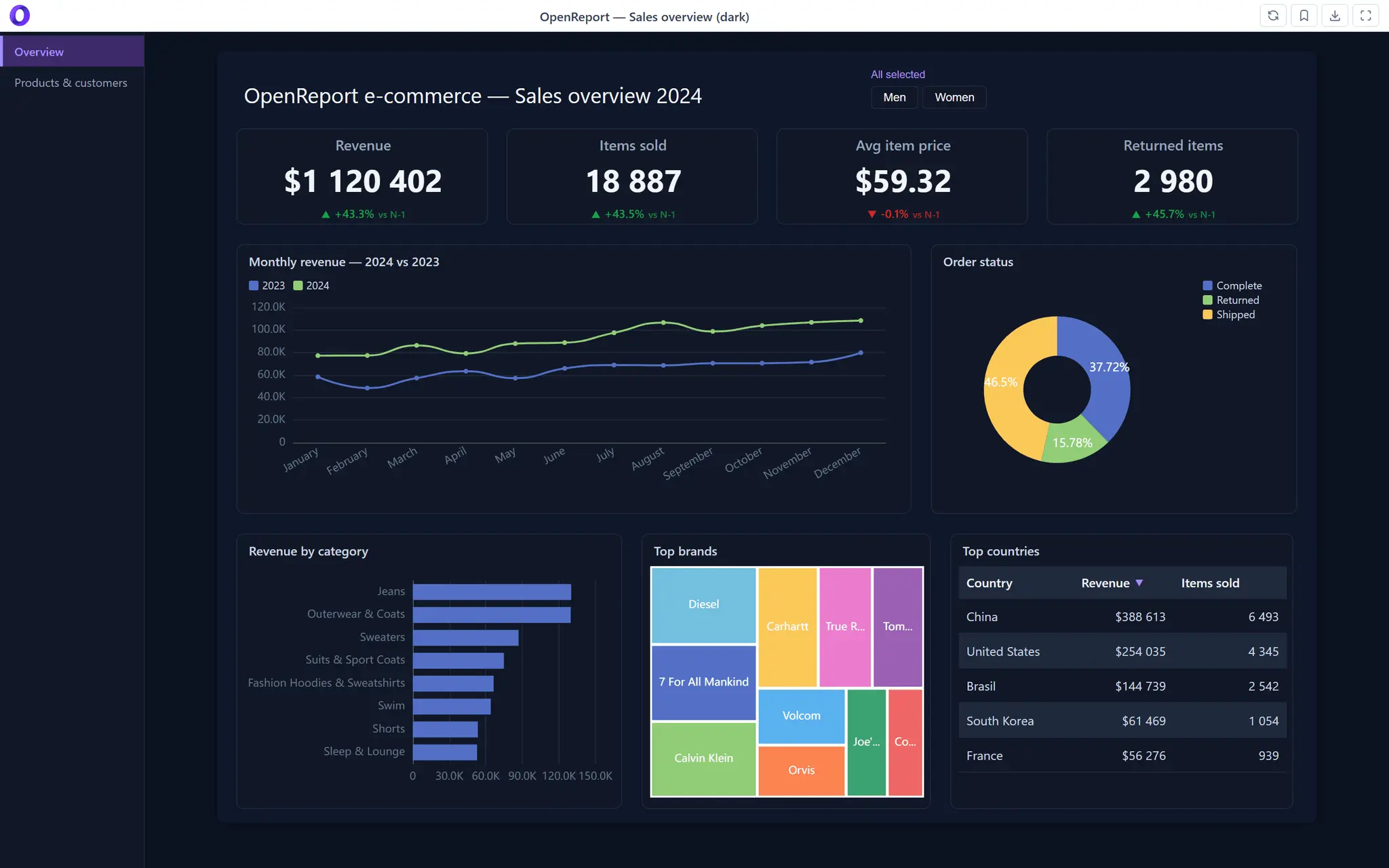The height and width of the screenshot is (868, 1389).
Task: Select the True R... treemap tile
Action: point(845,627)
